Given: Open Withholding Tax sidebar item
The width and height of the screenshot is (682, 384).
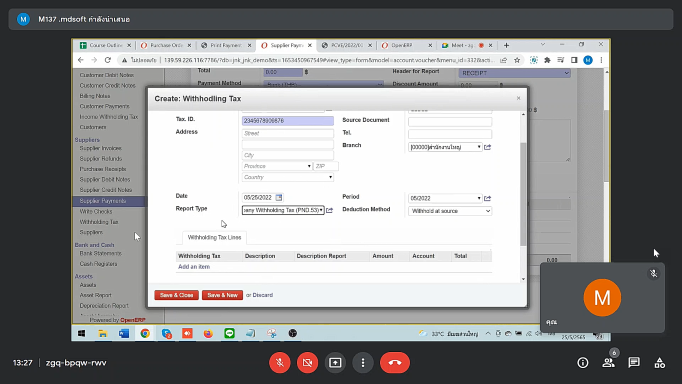Looking at the screenshot, I should click(99, 222).
